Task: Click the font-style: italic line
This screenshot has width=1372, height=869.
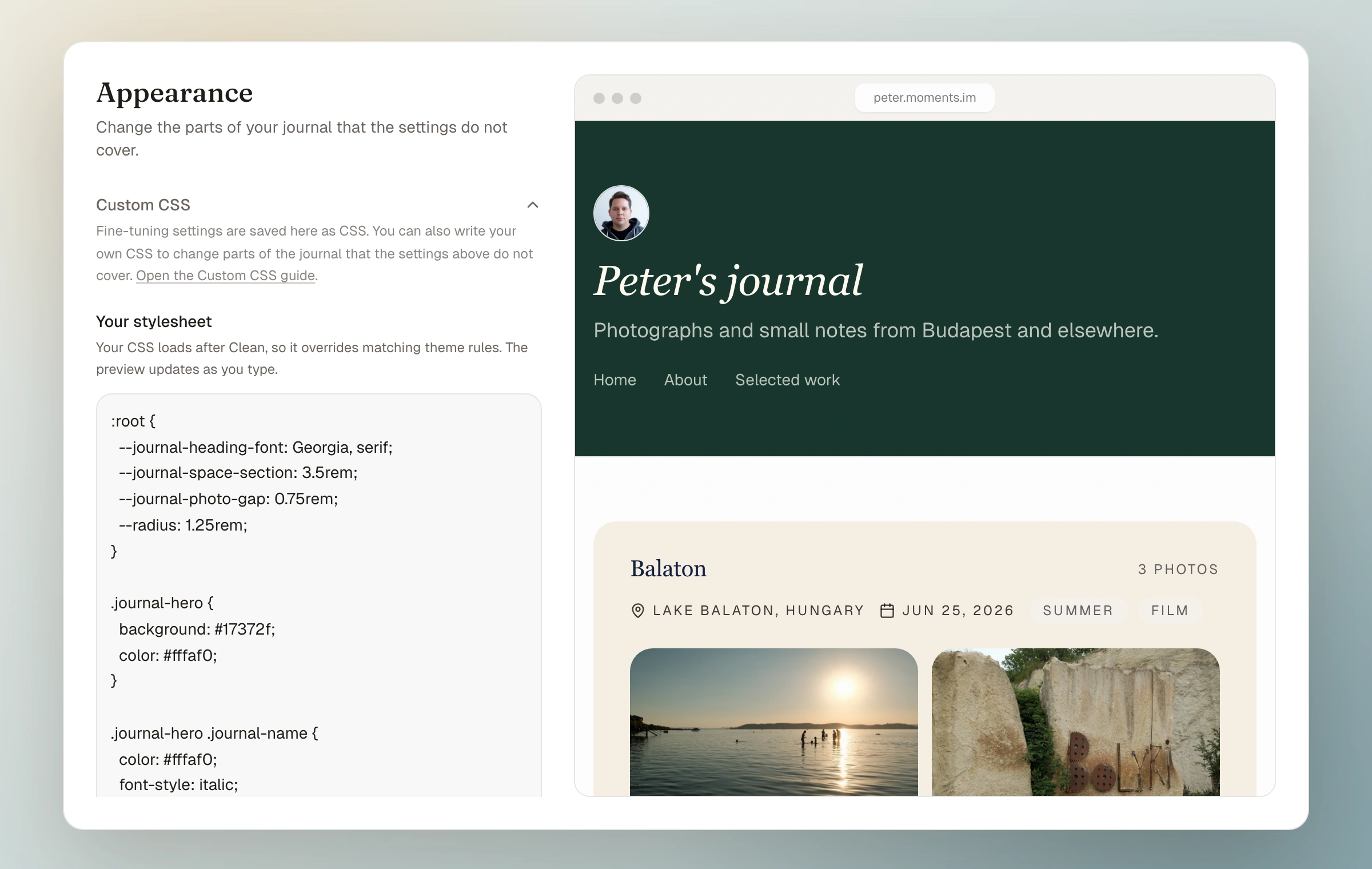Action: point(178,785)
